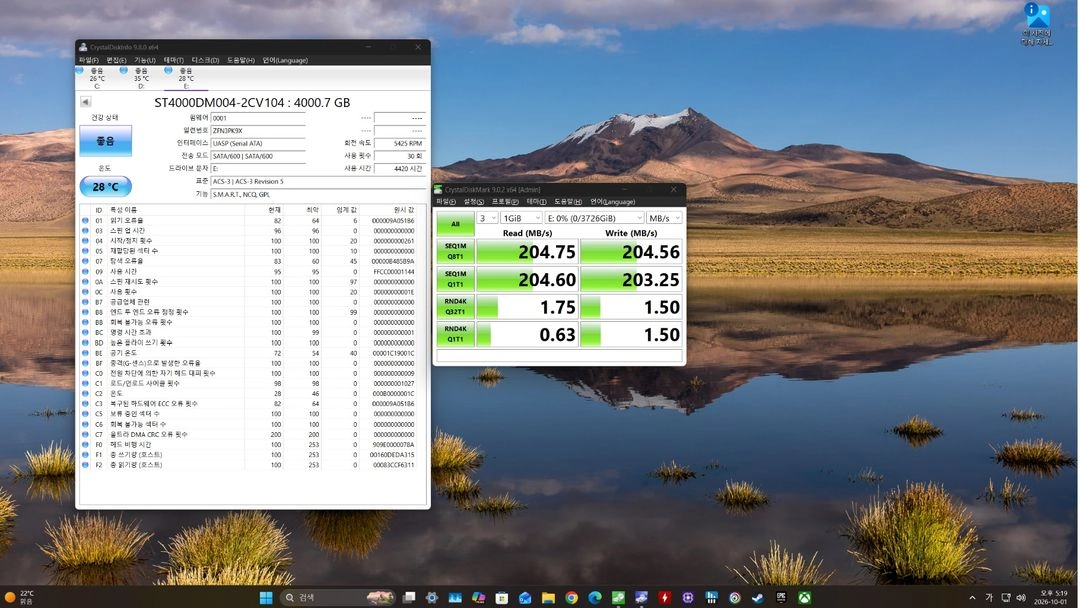Open the Xbox app taskbar icon
This screenshot has height=608, width=1080.
point(804,598)
